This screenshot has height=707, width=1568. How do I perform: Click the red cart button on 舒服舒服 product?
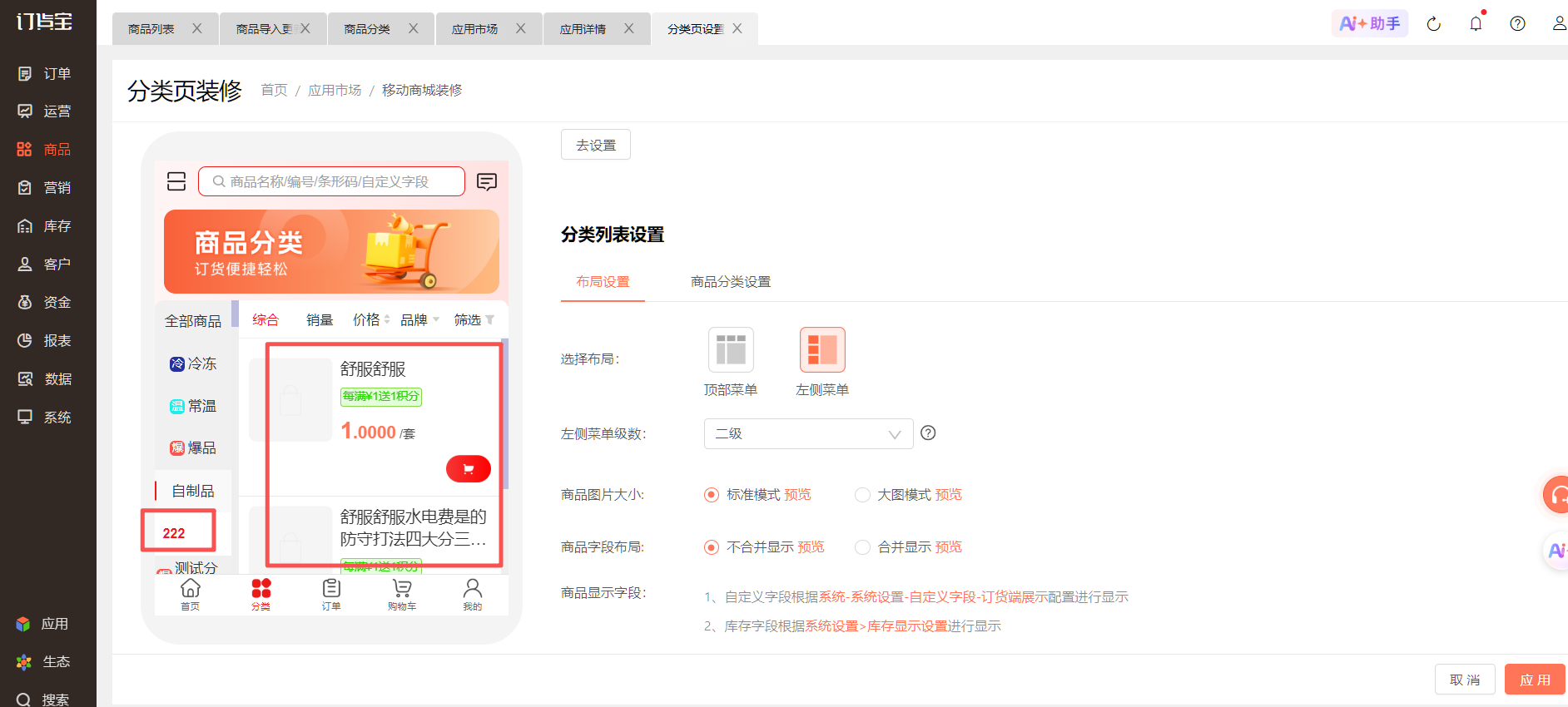click(x=469, y=469)
